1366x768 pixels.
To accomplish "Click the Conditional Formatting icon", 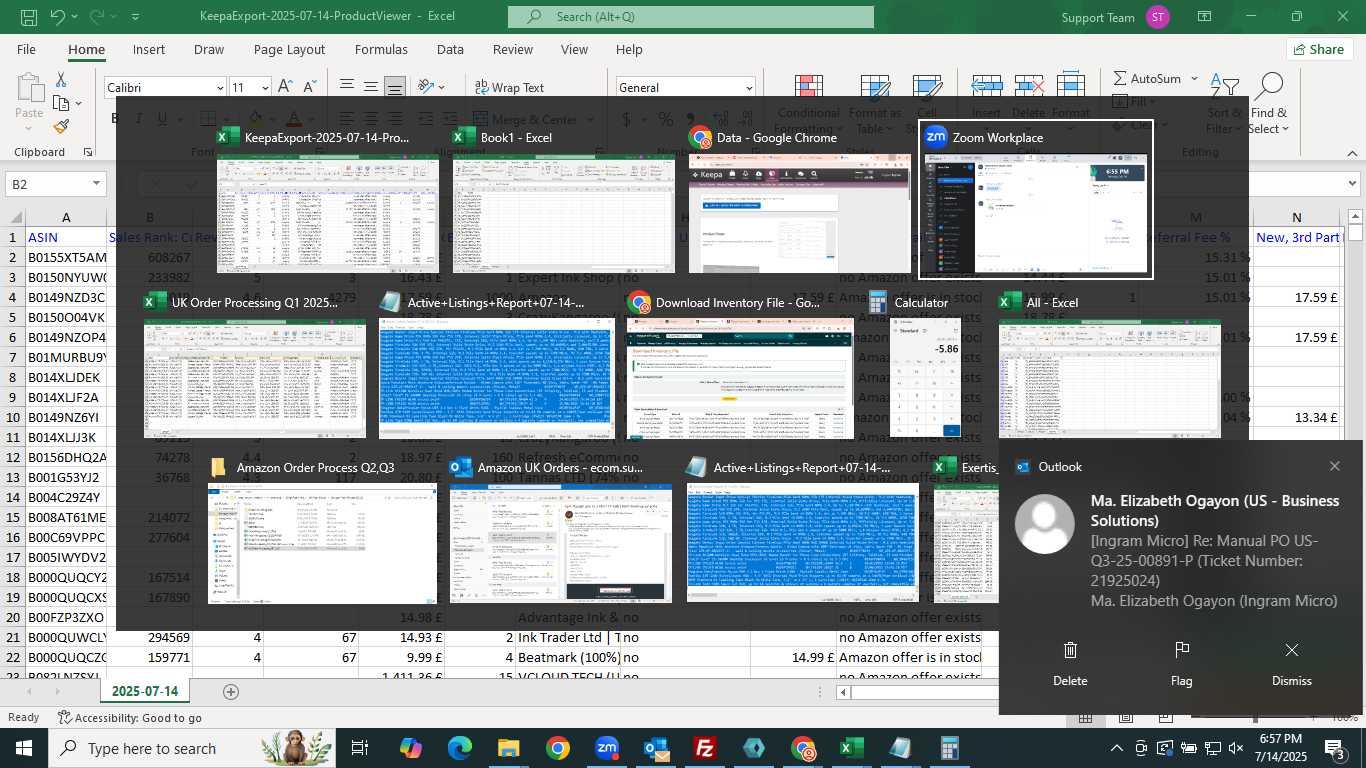I will [808, 86].
